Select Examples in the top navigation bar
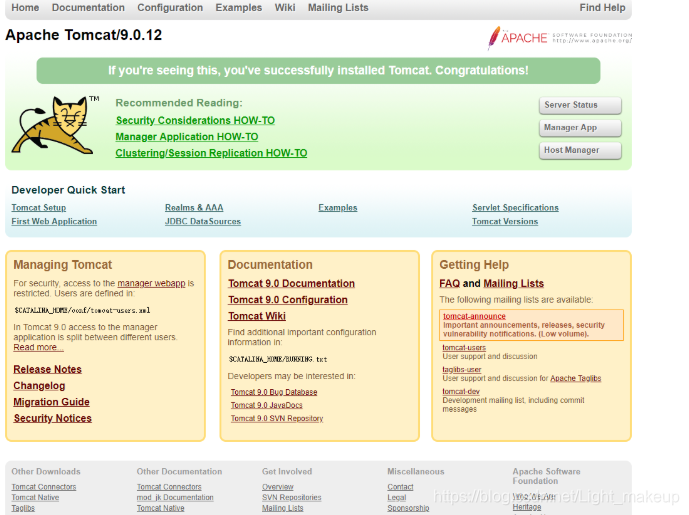 click(x=239, y=8)
